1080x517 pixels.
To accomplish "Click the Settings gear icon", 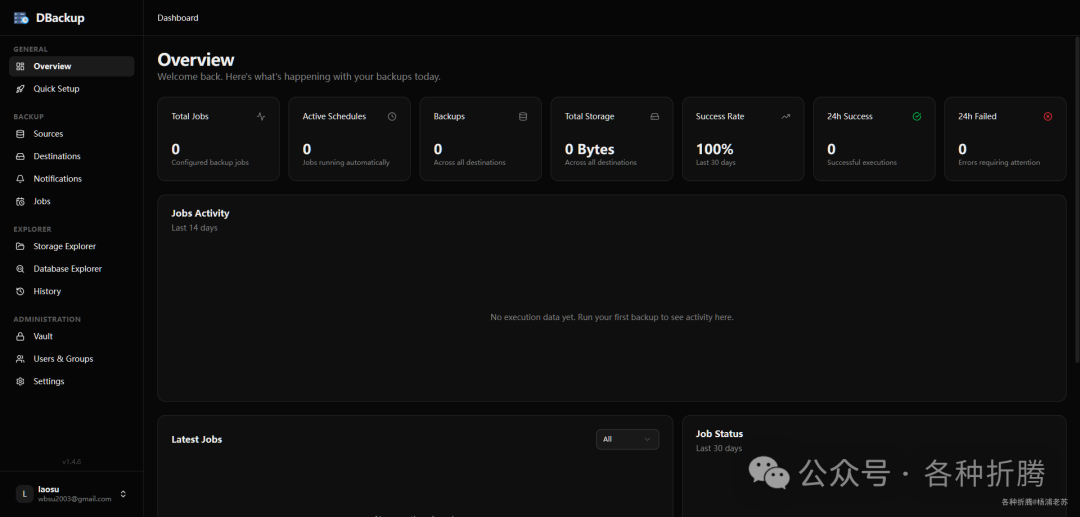I will pos(20,381).
